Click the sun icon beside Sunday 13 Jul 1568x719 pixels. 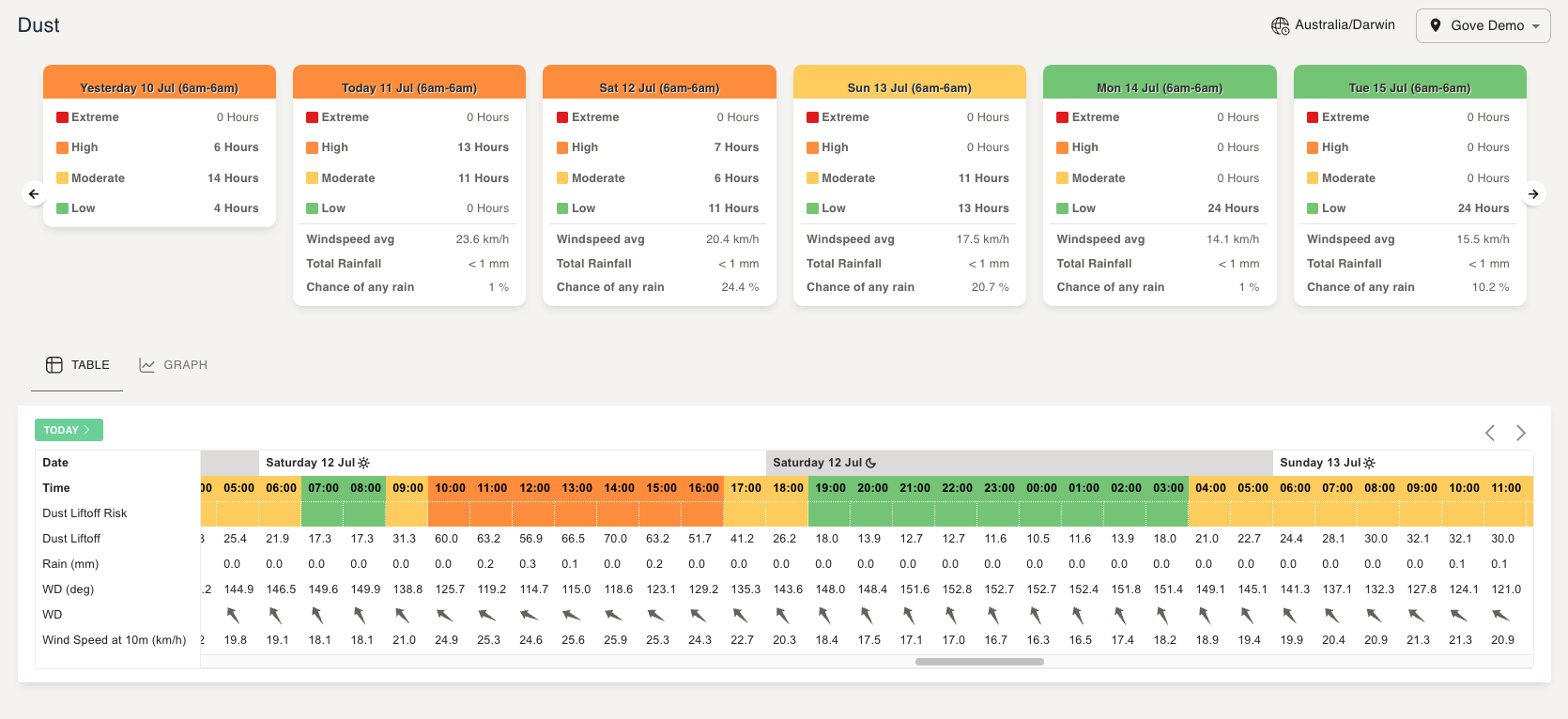point(1370,463)
